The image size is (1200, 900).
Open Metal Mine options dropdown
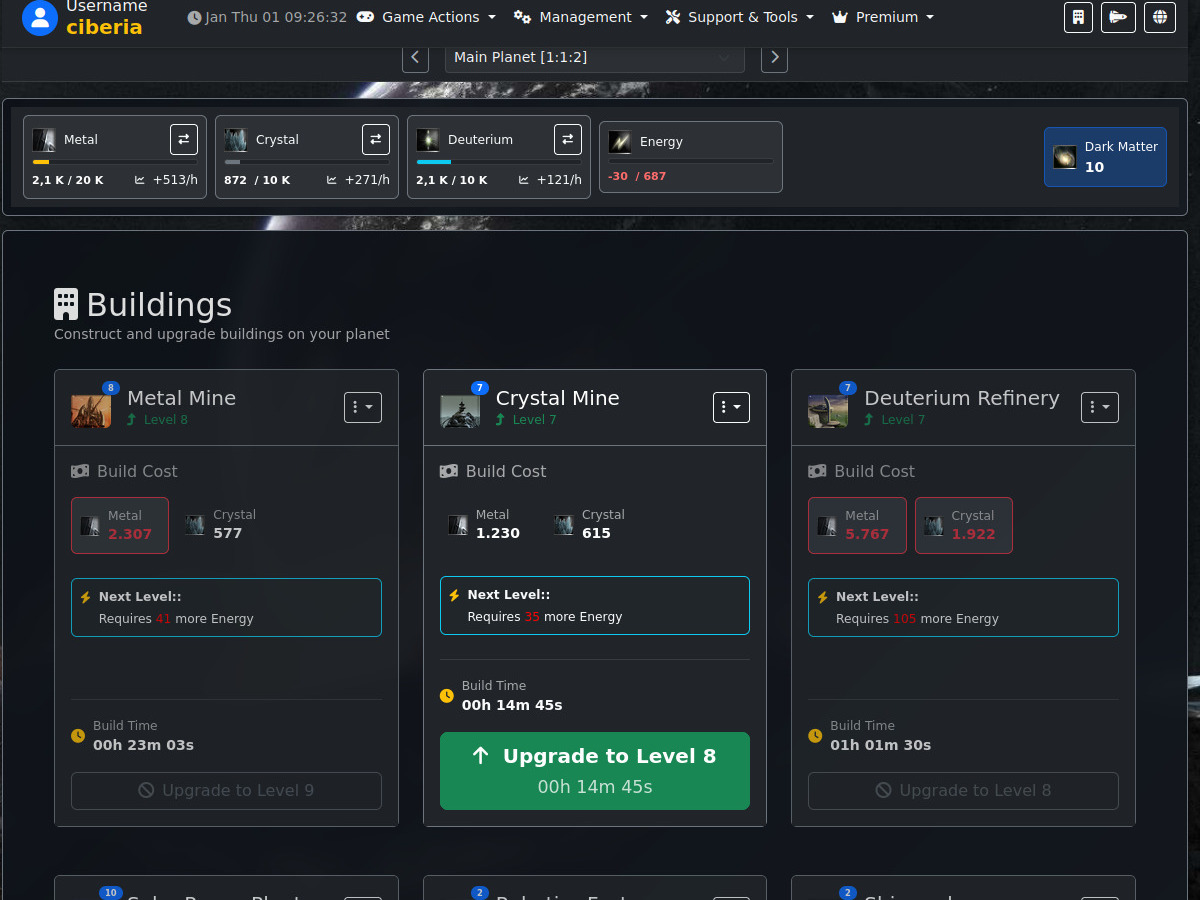click(x=363, y=408)
